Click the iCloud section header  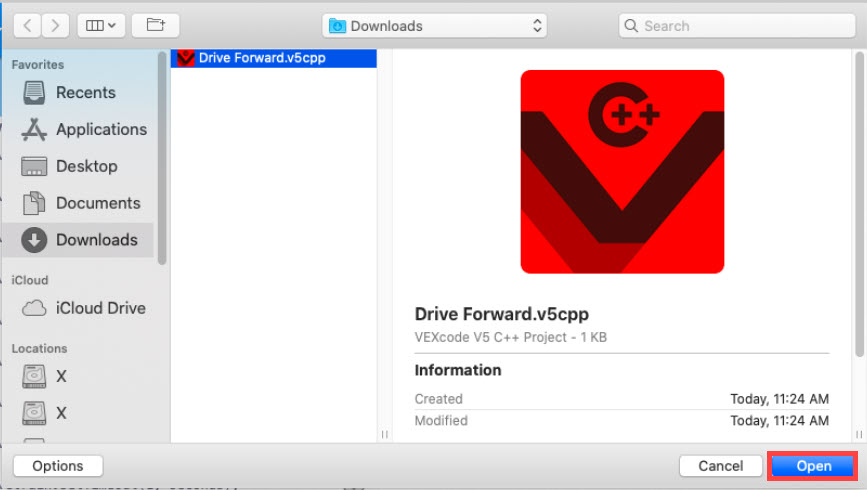[30, 280]
